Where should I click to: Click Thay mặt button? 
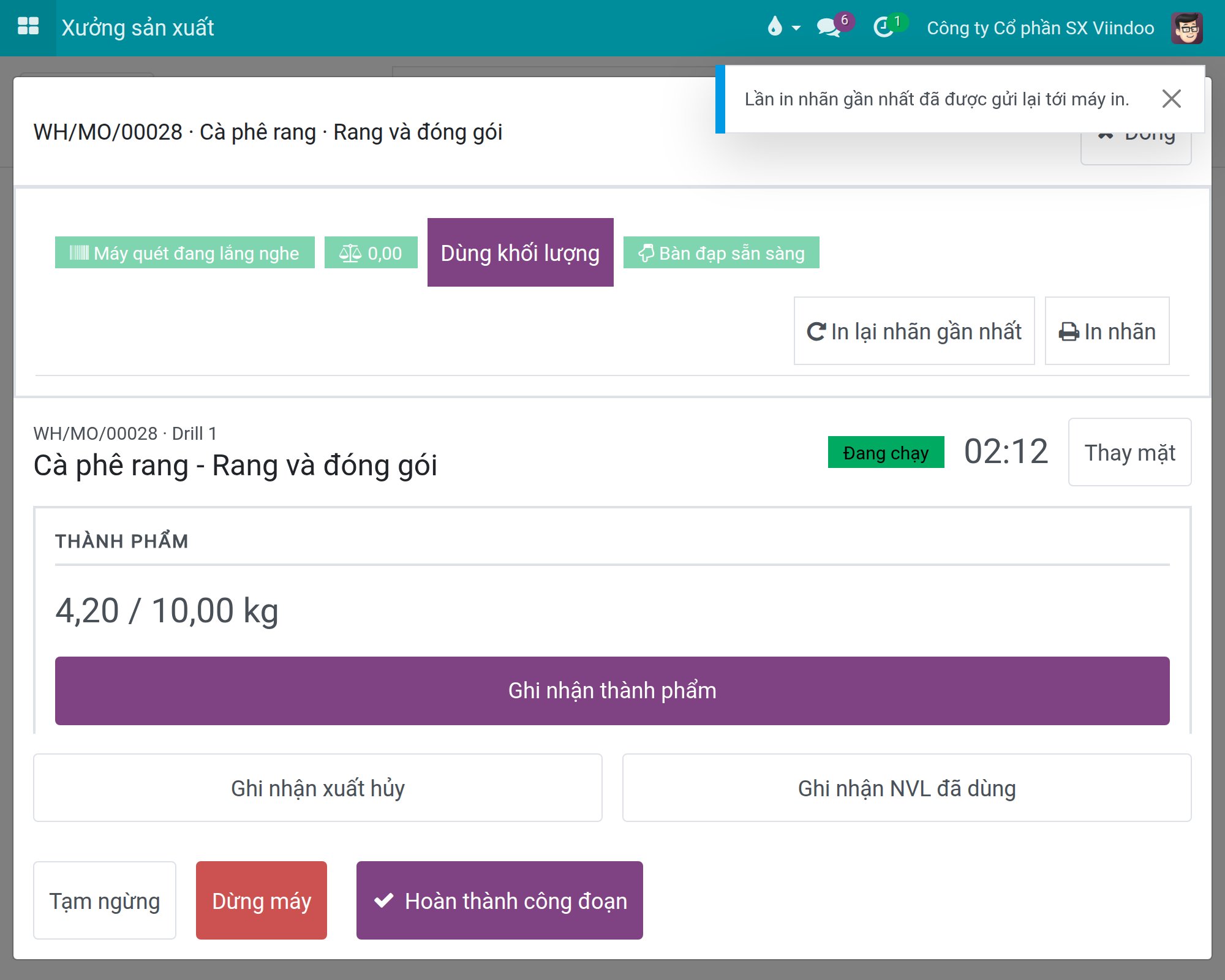(1129, 452)
